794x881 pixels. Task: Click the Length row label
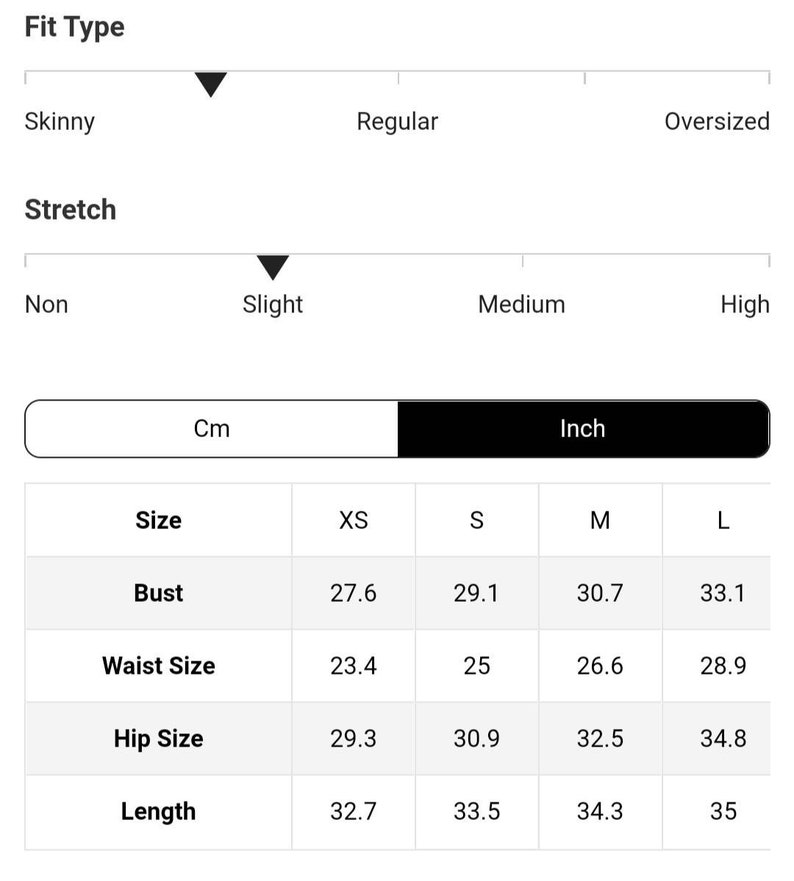[158, 812]
